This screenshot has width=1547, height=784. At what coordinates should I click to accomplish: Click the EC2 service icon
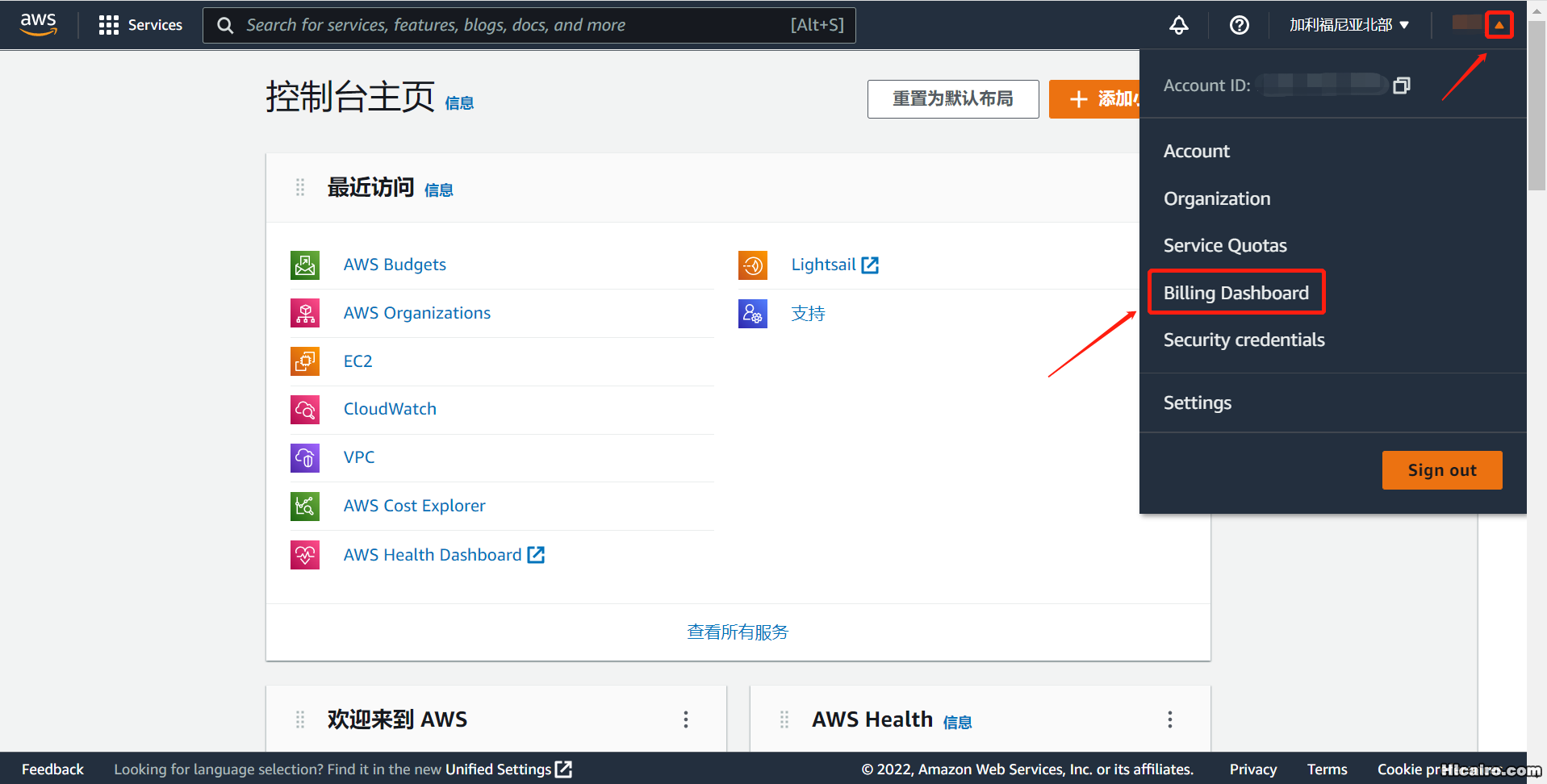pos(305,361)
